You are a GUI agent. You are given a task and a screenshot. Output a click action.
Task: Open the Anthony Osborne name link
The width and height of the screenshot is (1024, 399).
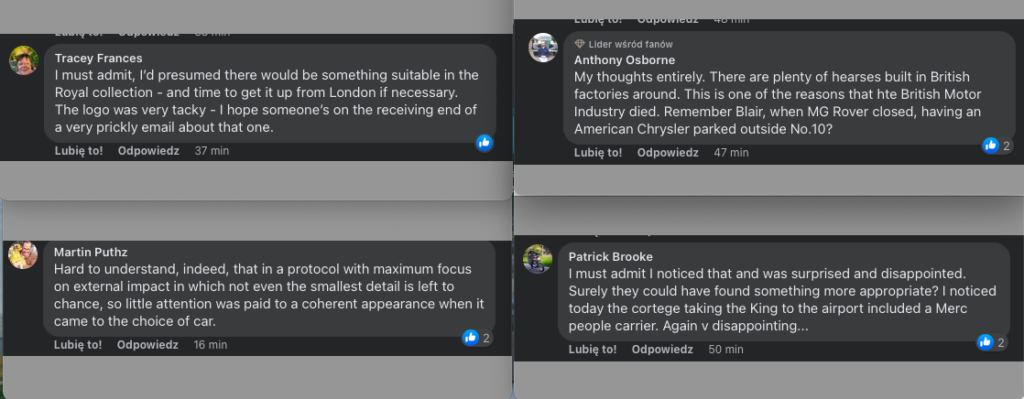coord(624,60)
